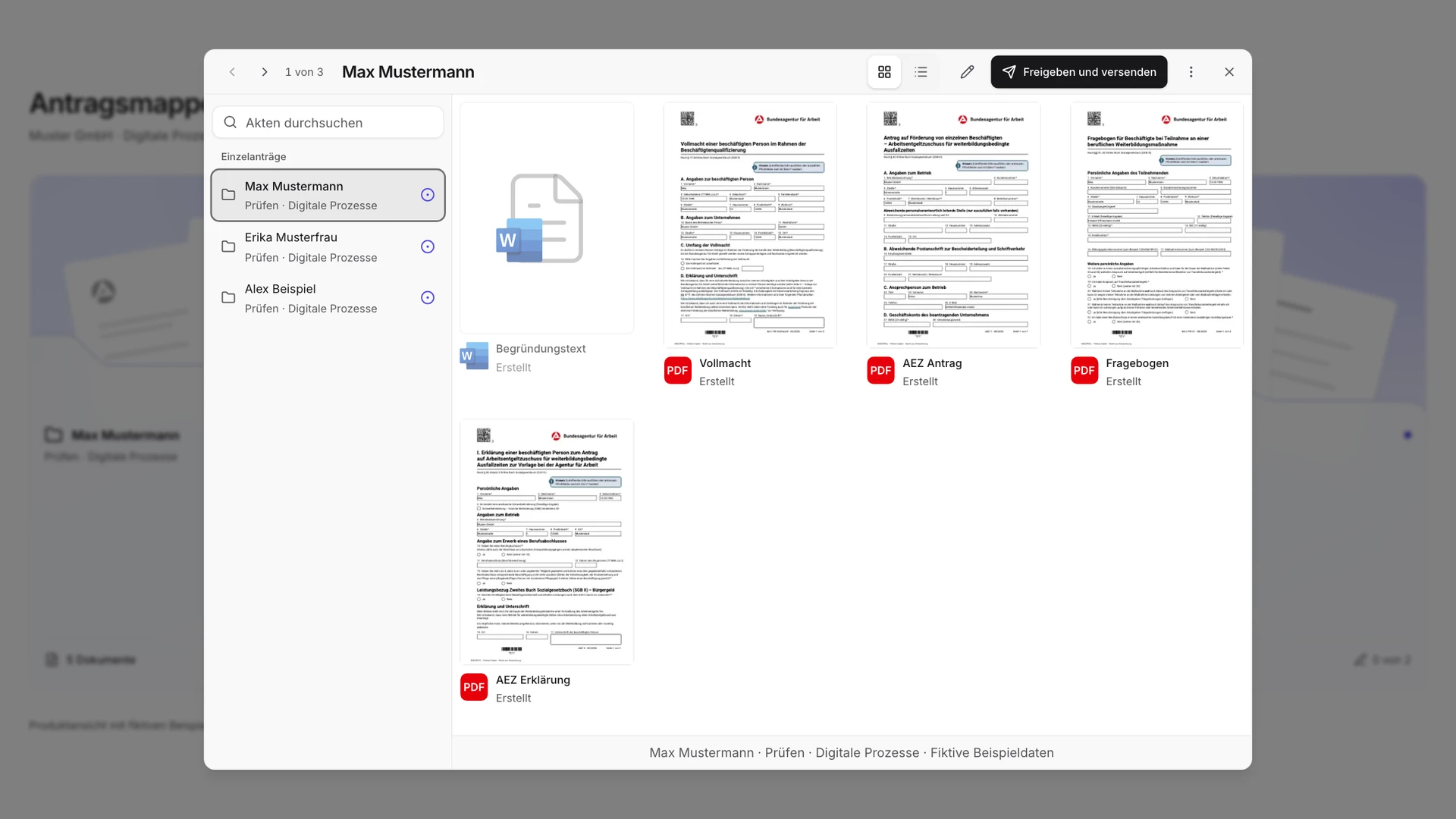Click the Fragebogen file name
The height and width of the screenshot is (819, 1456).
click(1137, 363)
